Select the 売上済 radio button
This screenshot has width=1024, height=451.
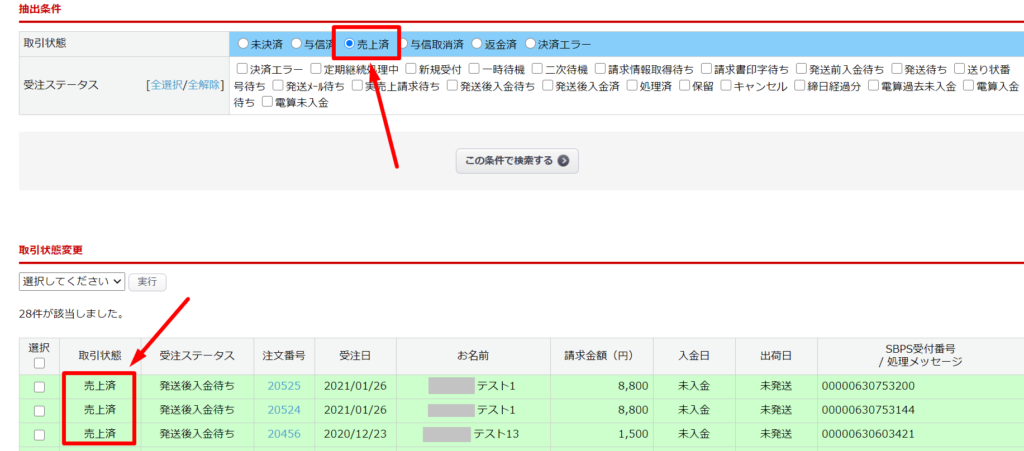click(x=349, y=44)
